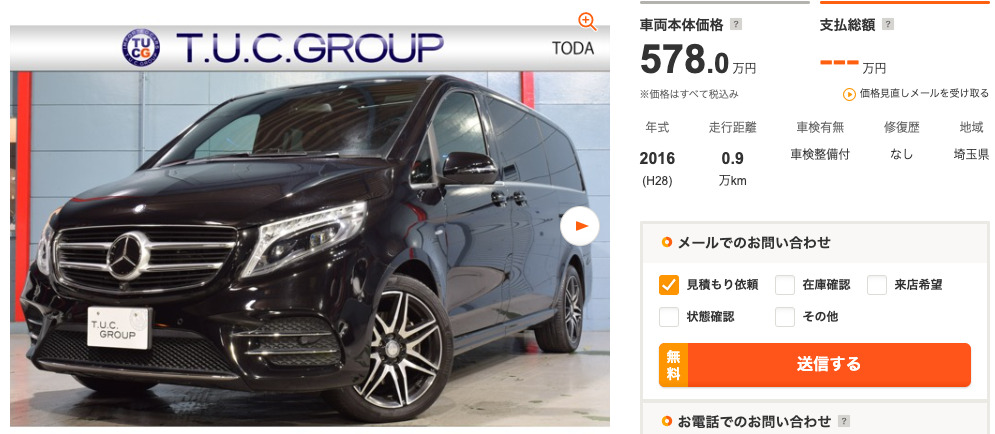Click help icon next to 車両本体価格
This screenshot has height=434, width=995.
pyautogui.click(x=735, y=25)
